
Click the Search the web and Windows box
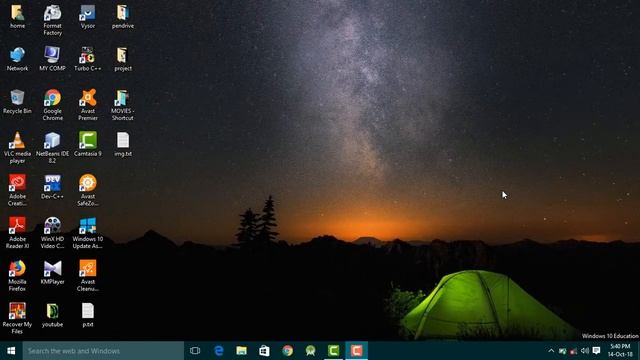[x=103, y=351]
